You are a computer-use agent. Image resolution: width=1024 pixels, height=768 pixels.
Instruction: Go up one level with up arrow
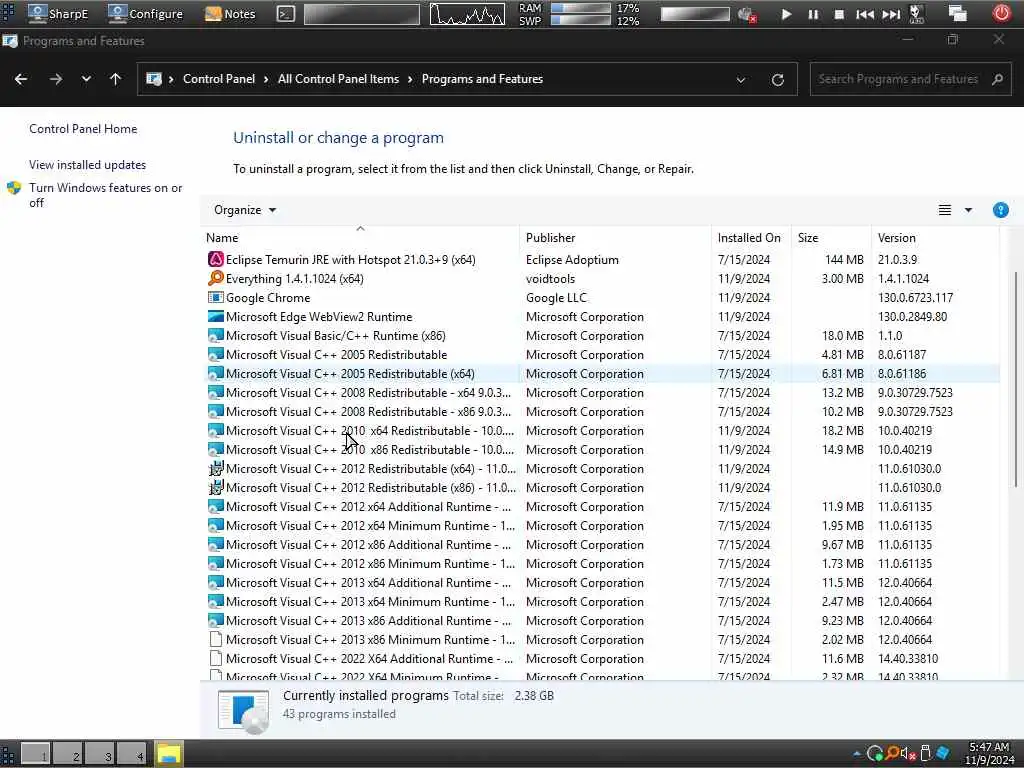pyautogui.click(x=116, y=79)
